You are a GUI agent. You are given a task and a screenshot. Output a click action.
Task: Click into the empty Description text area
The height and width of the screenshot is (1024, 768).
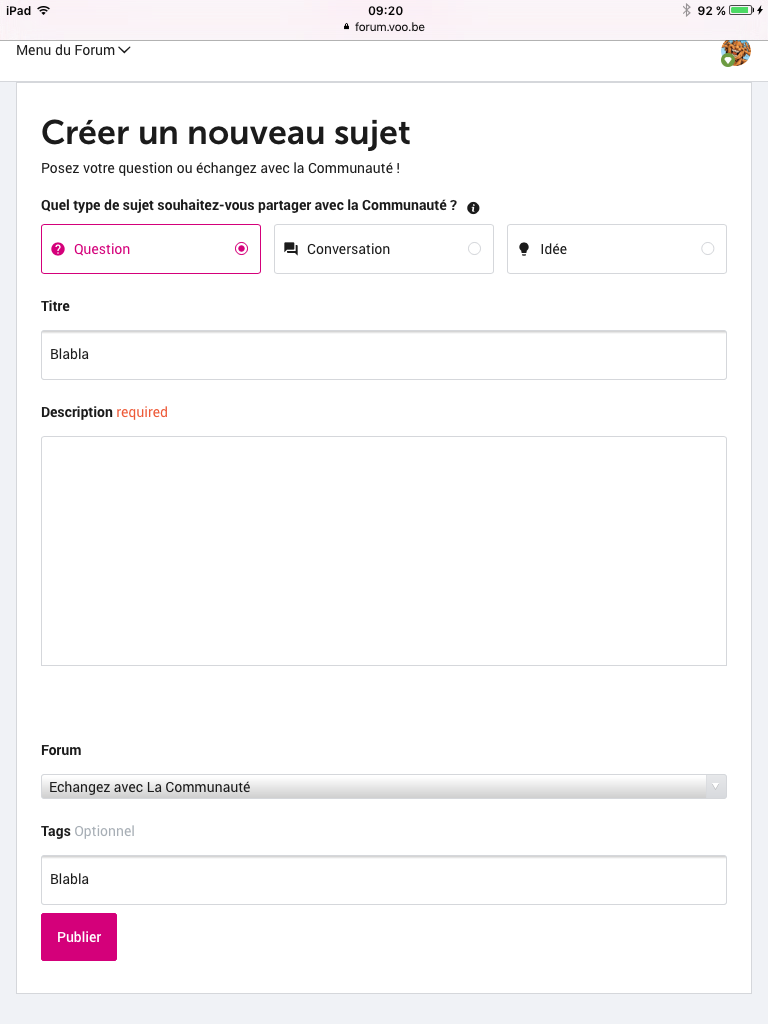pyautogui.click(x=384, y=551)
